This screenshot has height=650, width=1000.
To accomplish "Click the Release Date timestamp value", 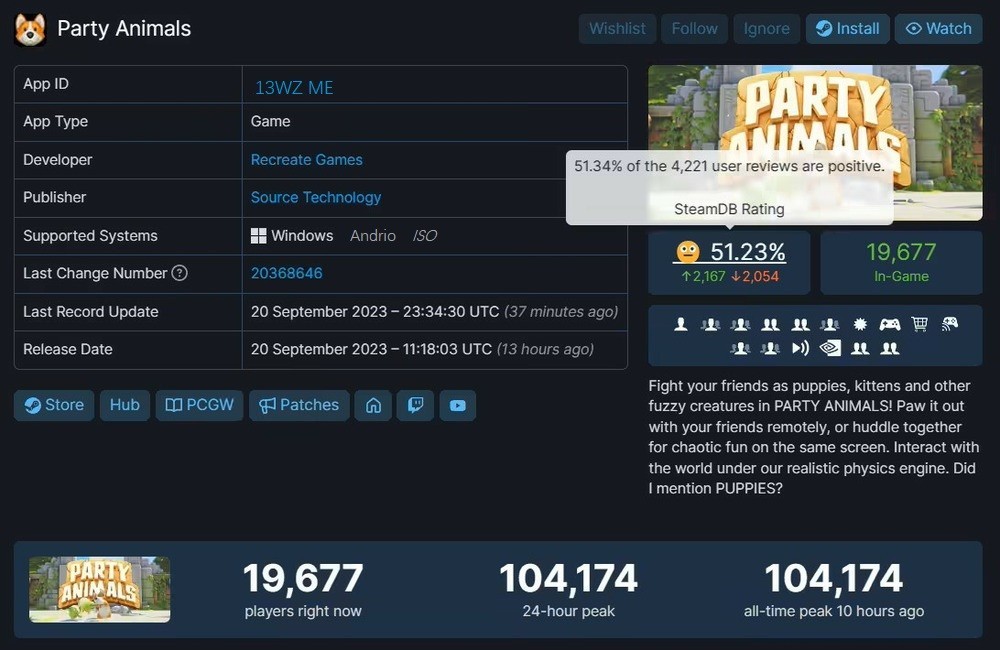I will pyautogui.click(x=422, y=349).
